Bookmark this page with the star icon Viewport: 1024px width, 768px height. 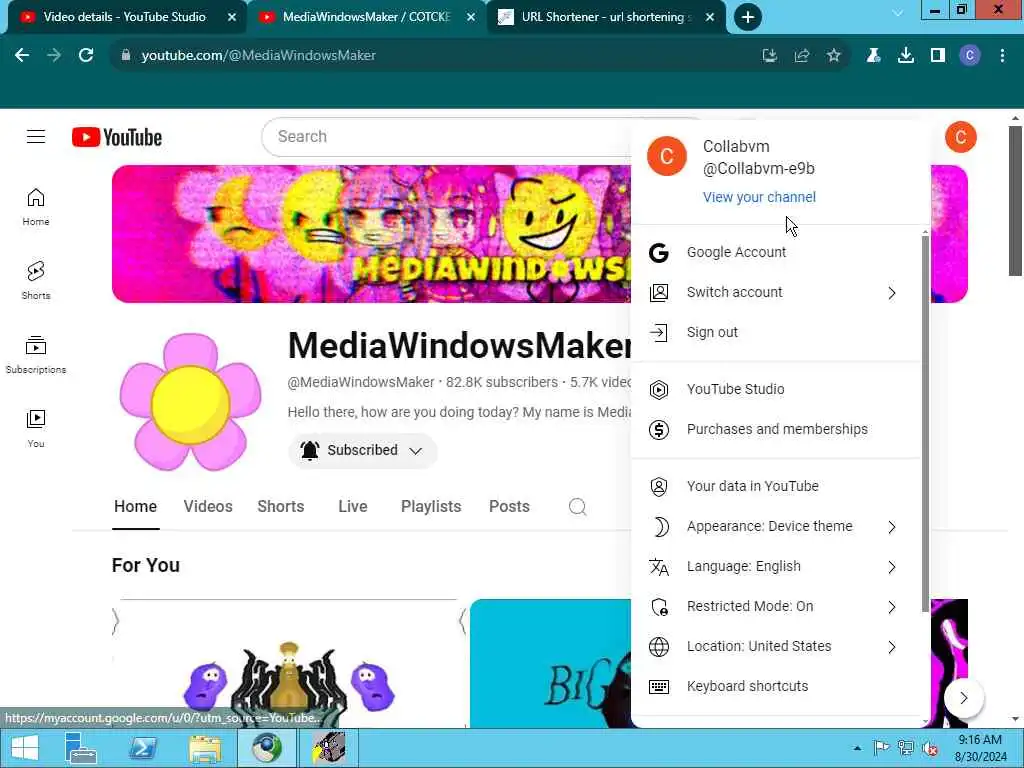833,56
